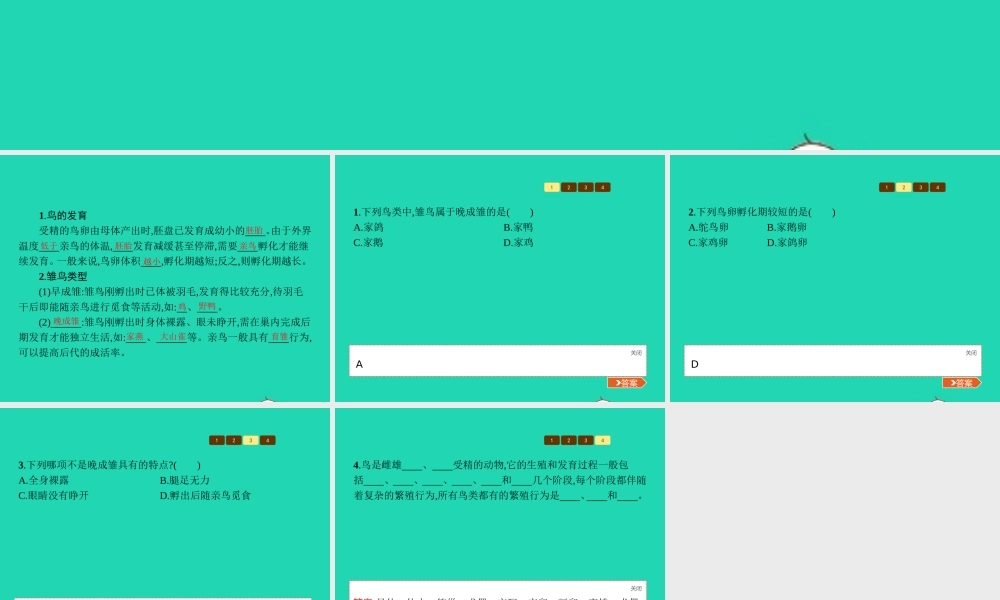Click option A.全身裸露 in question 3
1000x600 pixels.
[x=43, y=481]
